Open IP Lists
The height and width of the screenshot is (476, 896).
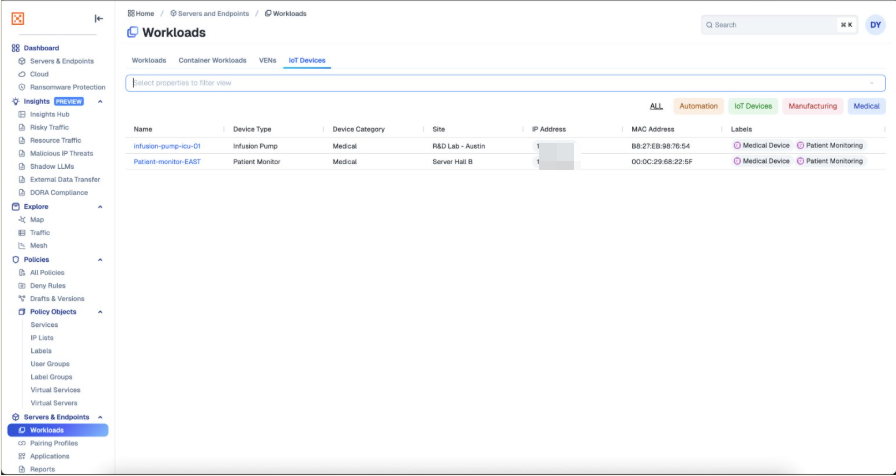click(42, 338)
